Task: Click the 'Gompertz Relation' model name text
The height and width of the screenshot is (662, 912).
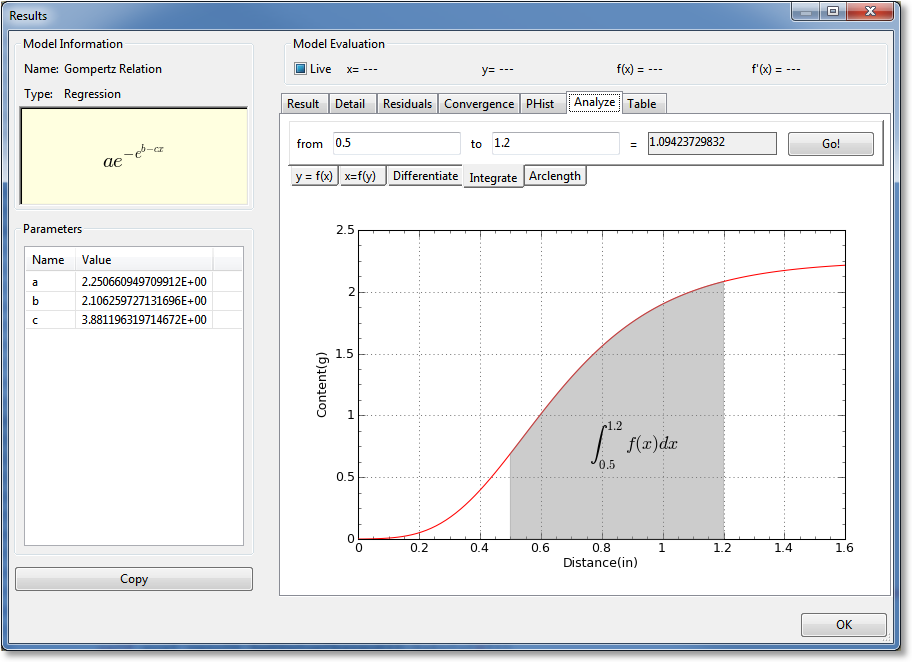Action: [113, 69]
